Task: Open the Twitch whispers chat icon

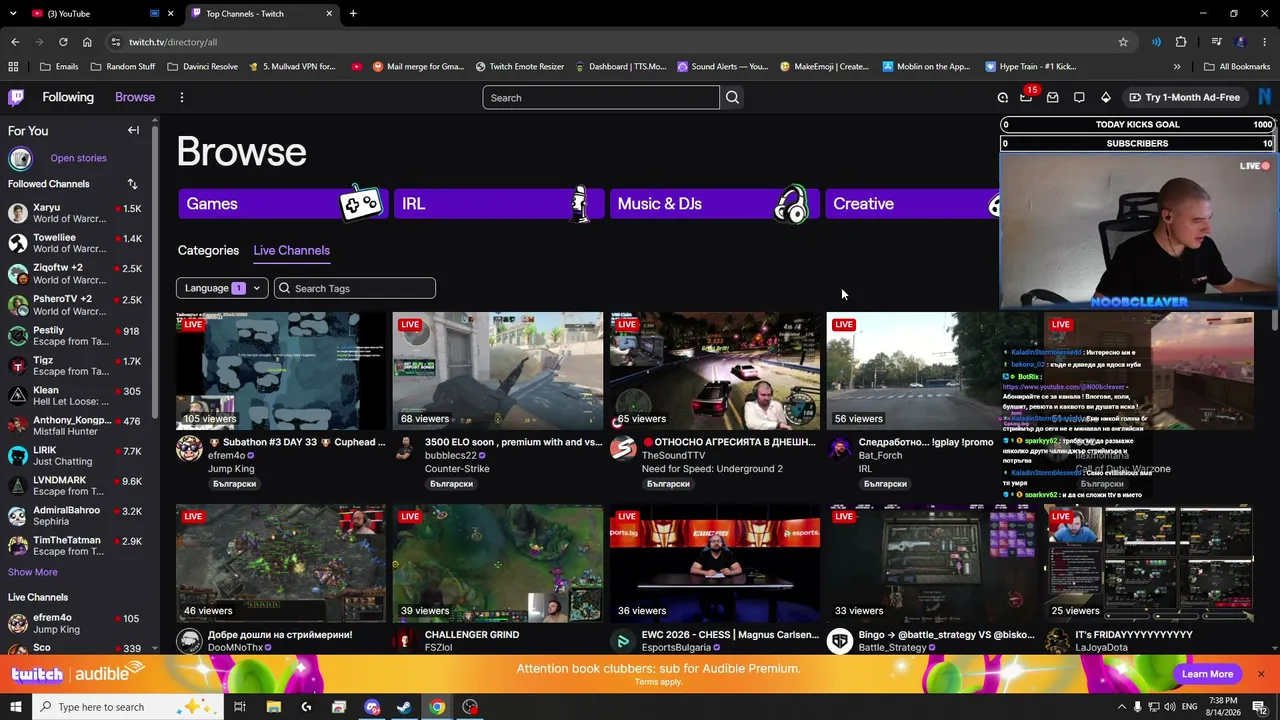Action: (1079, 97)
